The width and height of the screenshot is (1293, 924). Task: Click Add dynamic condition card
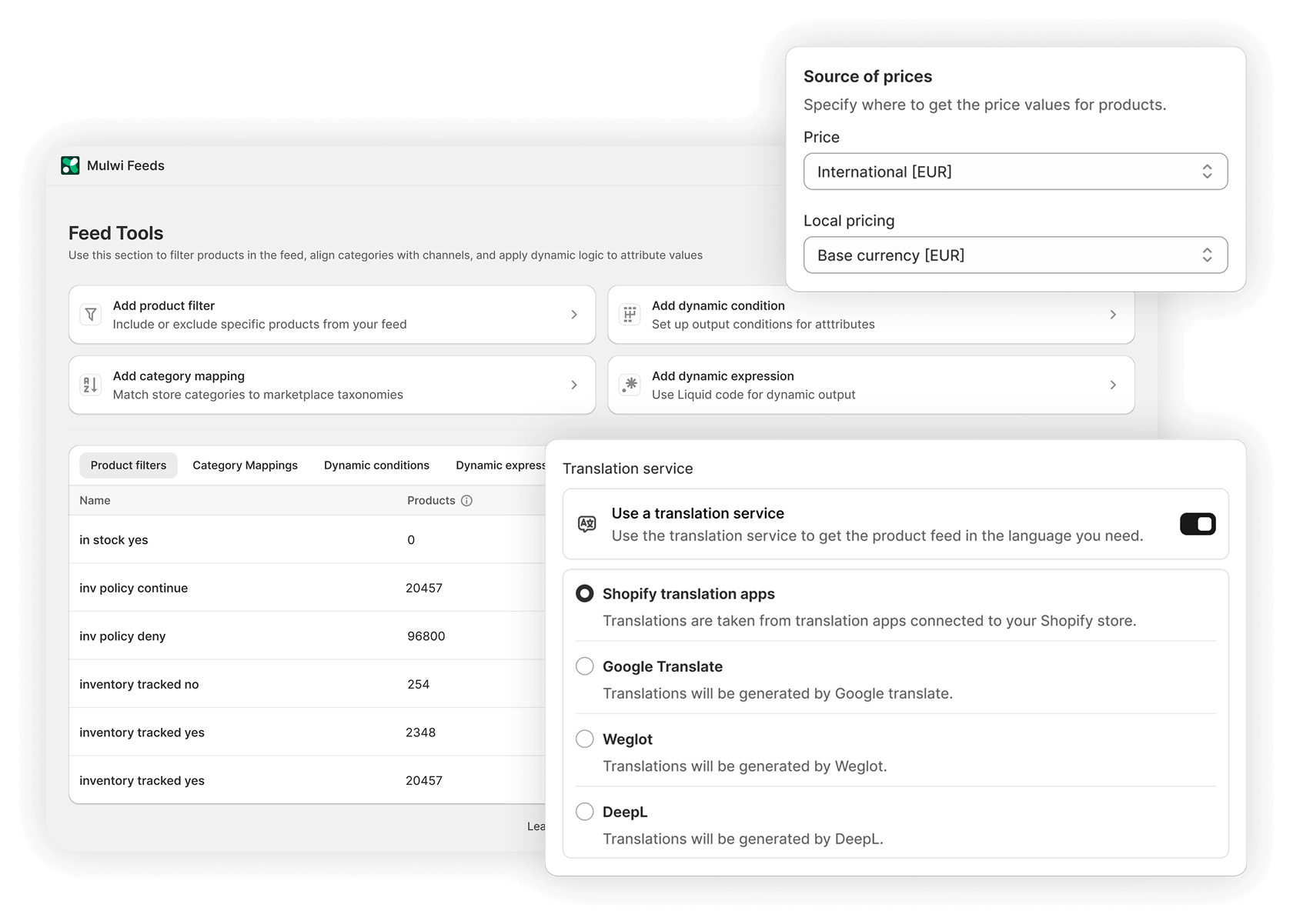870,315
